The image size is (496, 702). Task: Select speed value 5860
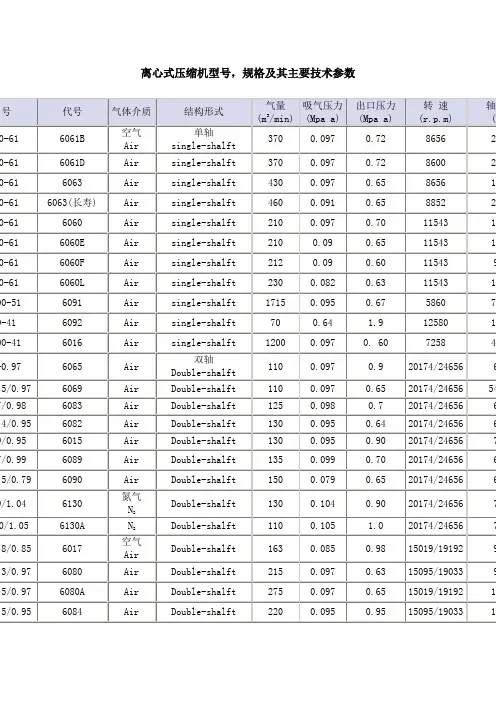436,303
